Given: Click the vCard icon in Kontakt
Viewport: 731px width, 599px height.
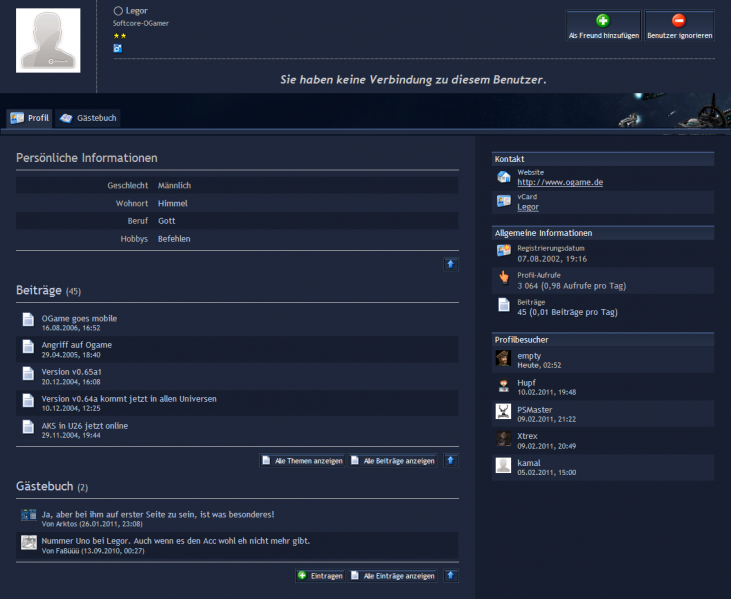Looking at the screenshot, I should [x=503, y=201].
